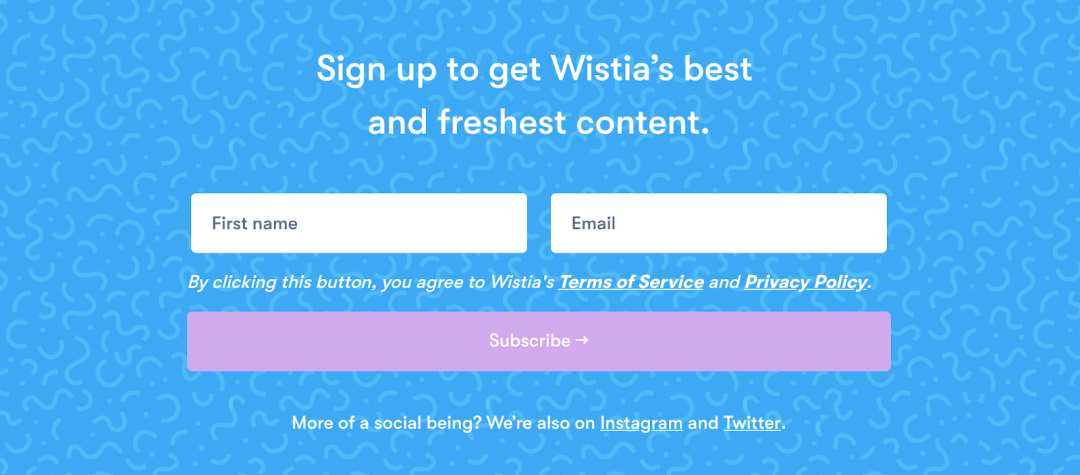
Task: Click the arrow icon on the Subscribe button
Action: 581,340
